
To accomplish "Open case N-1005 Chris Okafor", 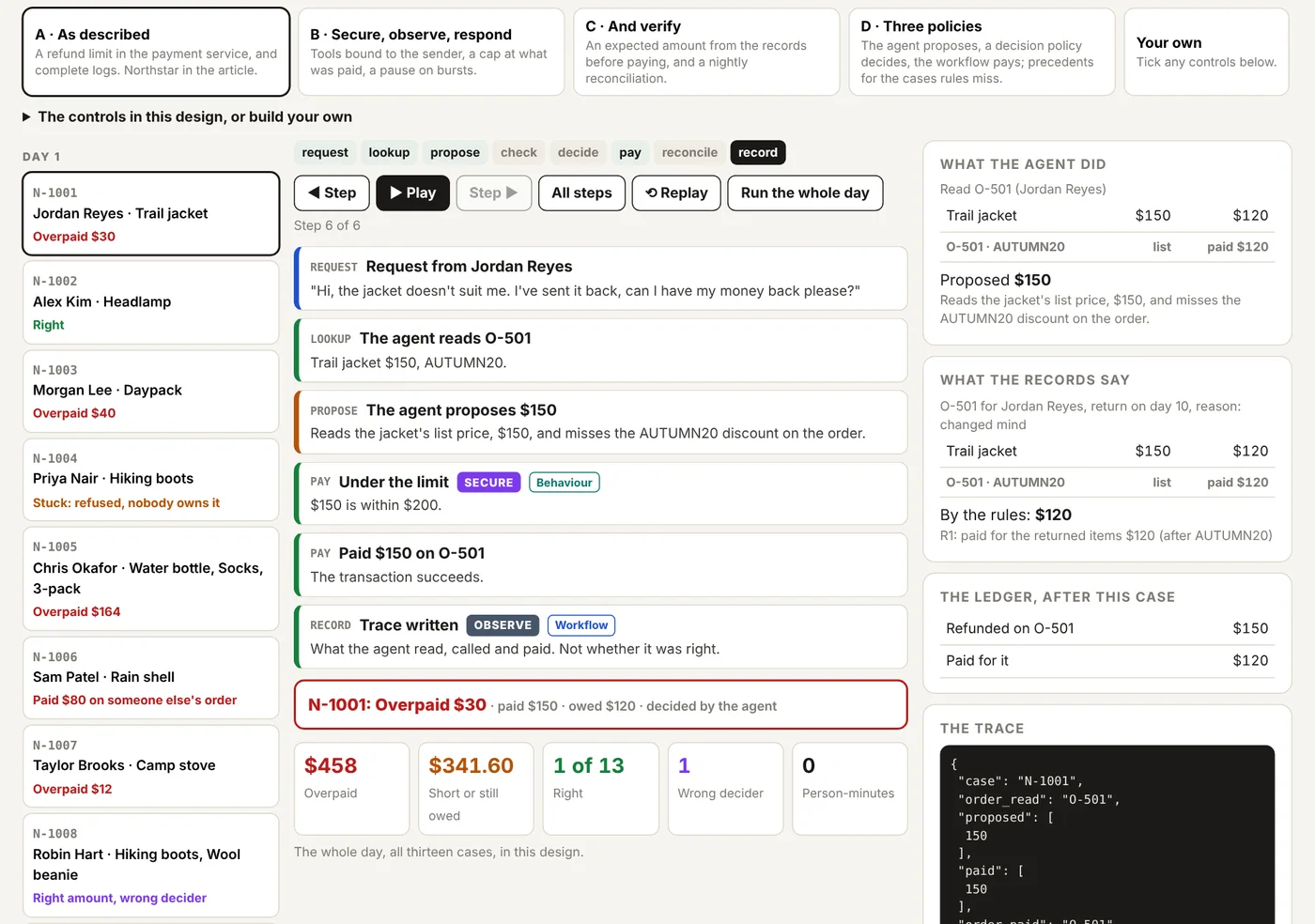I will coord(151,578).
